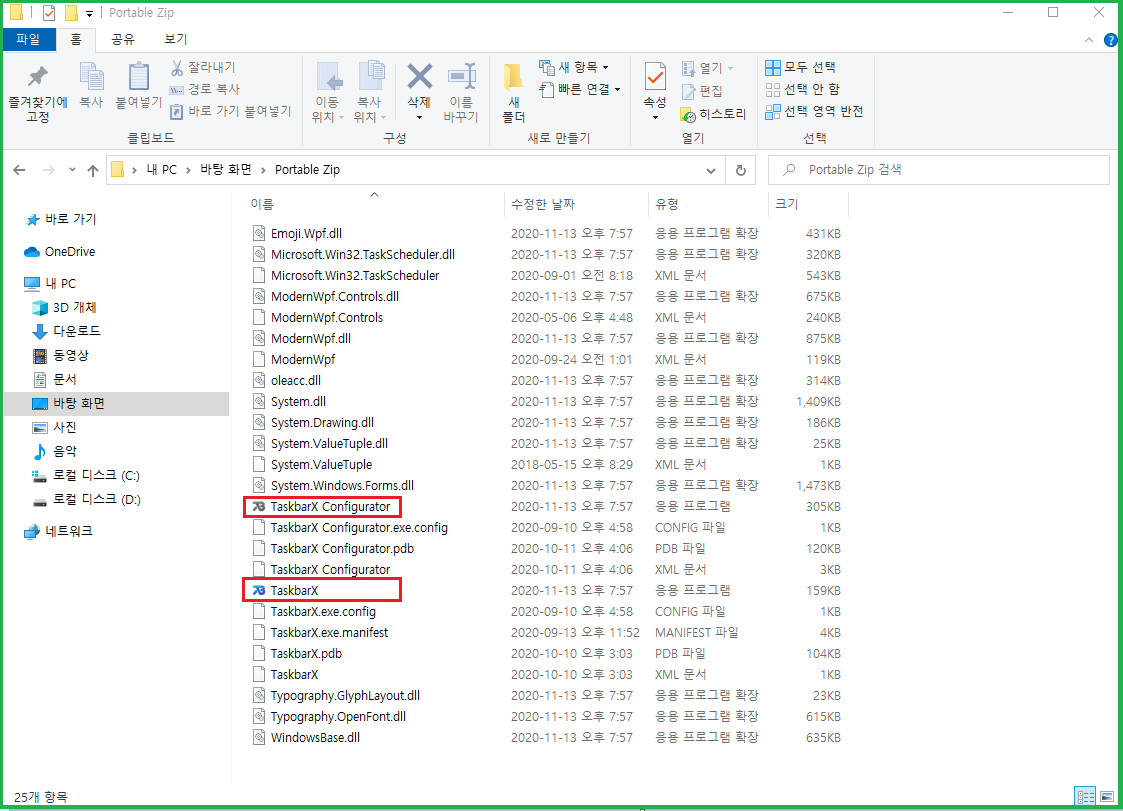
Task: Open 3D 개체 in navigation pane
Action: (64, 307)
